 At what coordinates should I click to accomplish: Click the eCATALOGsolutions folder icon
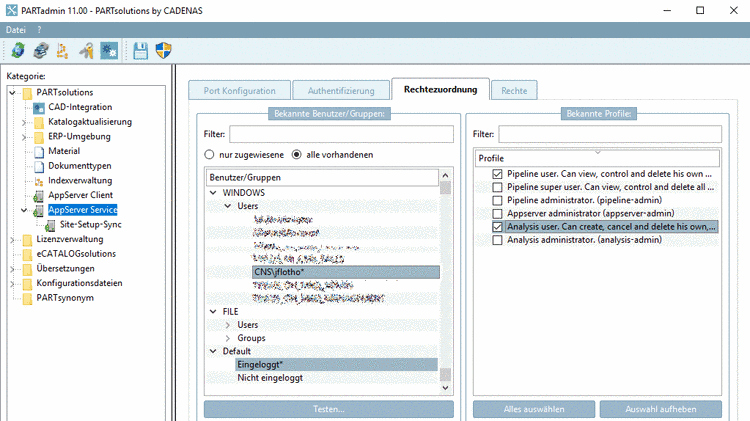click(x=28, y=254)
